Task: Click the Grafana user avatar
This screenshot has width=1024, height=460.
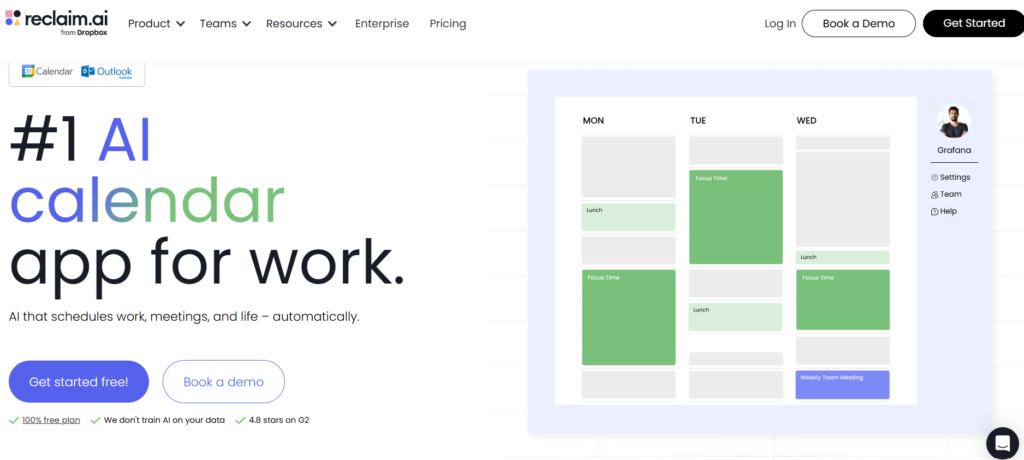Action: [953, 122]
